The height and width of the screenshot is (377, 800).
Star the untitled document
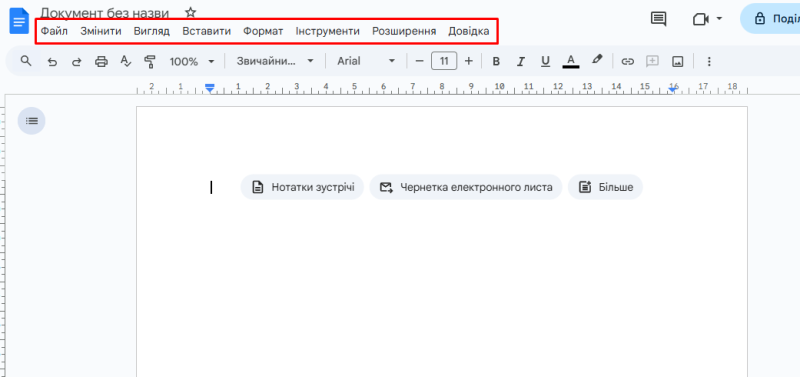pos(190,12)
